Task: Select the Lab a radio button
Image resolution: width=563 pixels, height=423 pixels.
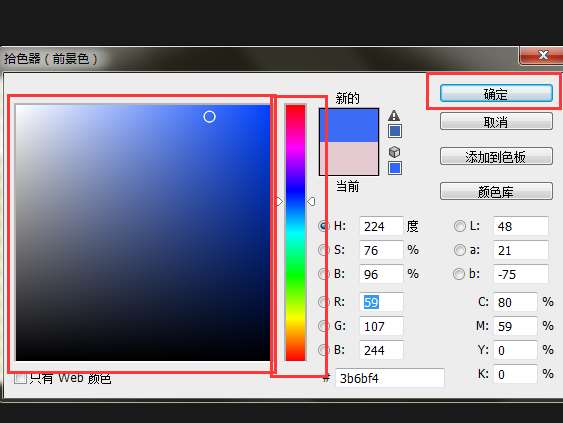Action: 459,250
